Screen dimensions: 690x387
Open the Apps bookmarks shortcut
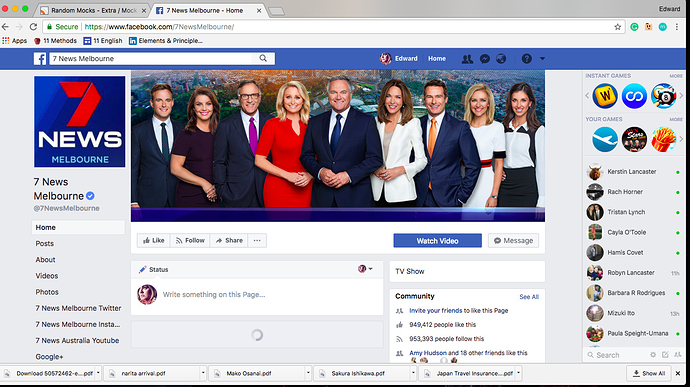click(15, 41)
